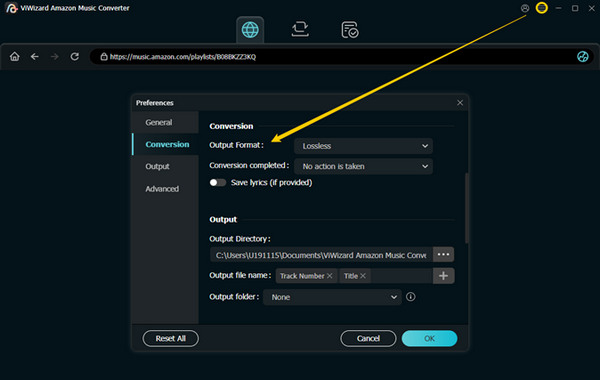Reload the current page
The image size is (600, 380).
75,57
